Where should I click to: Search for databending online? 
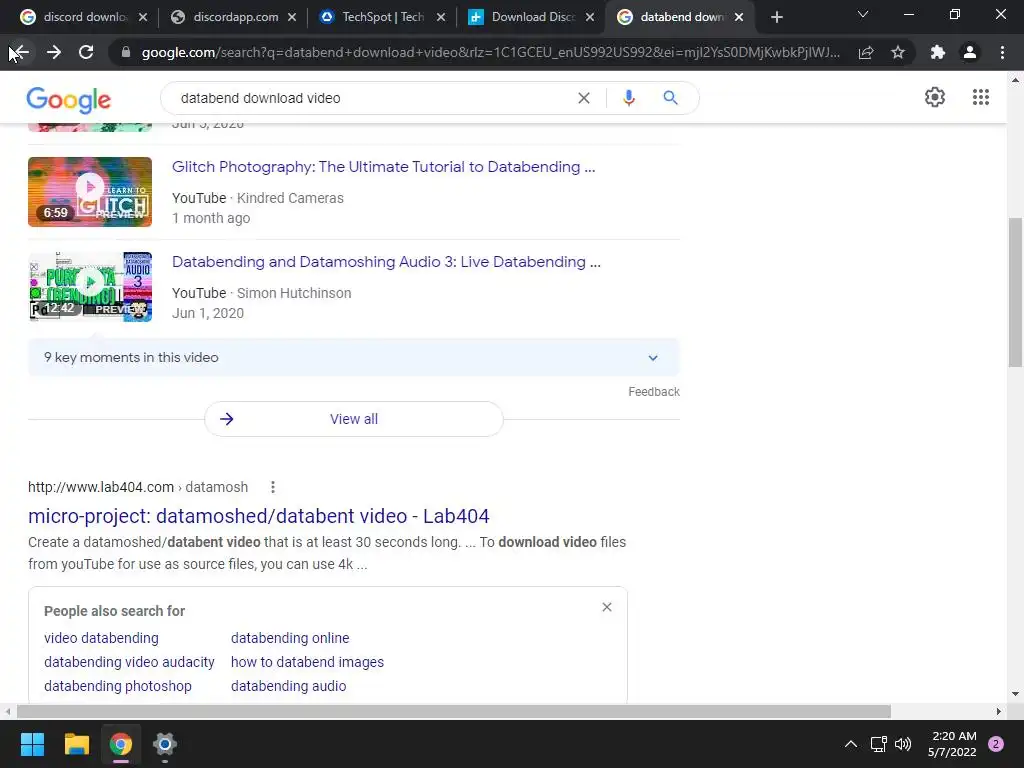290,638
